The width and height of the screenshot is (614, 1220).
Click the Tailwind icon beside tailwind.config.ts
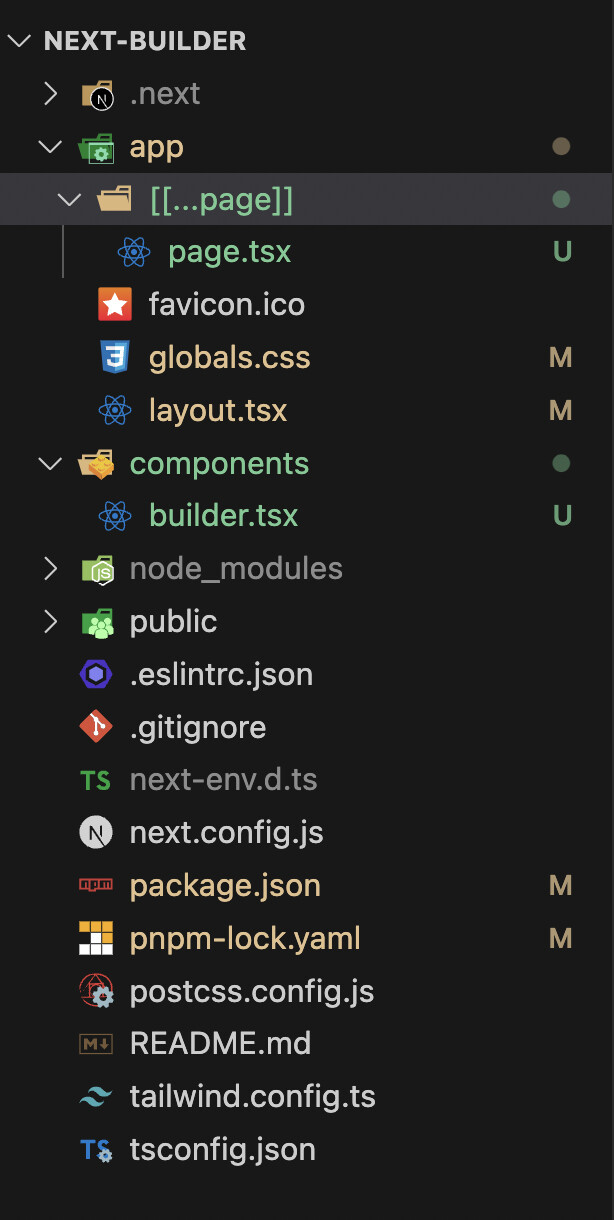point(96,1097)
